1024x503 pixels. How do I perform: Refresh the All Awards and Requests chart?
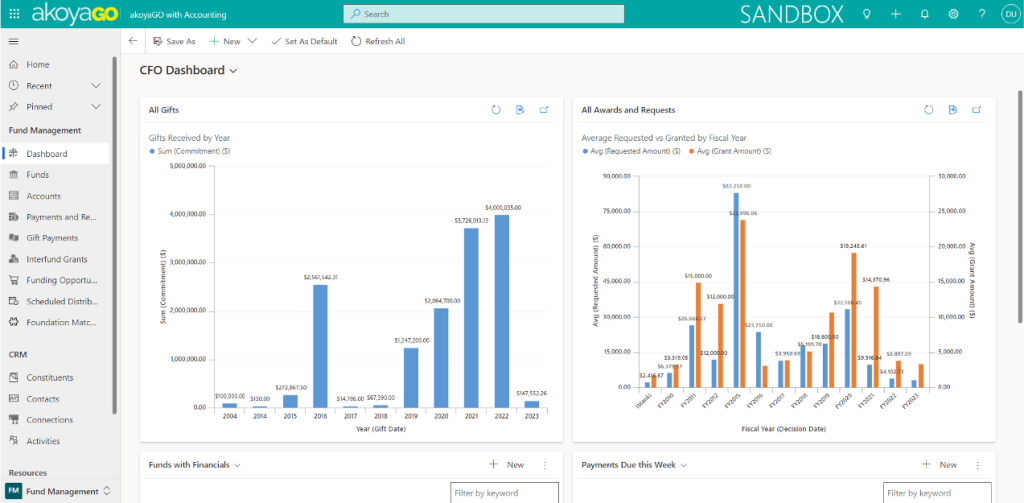[x=929, y=110]
